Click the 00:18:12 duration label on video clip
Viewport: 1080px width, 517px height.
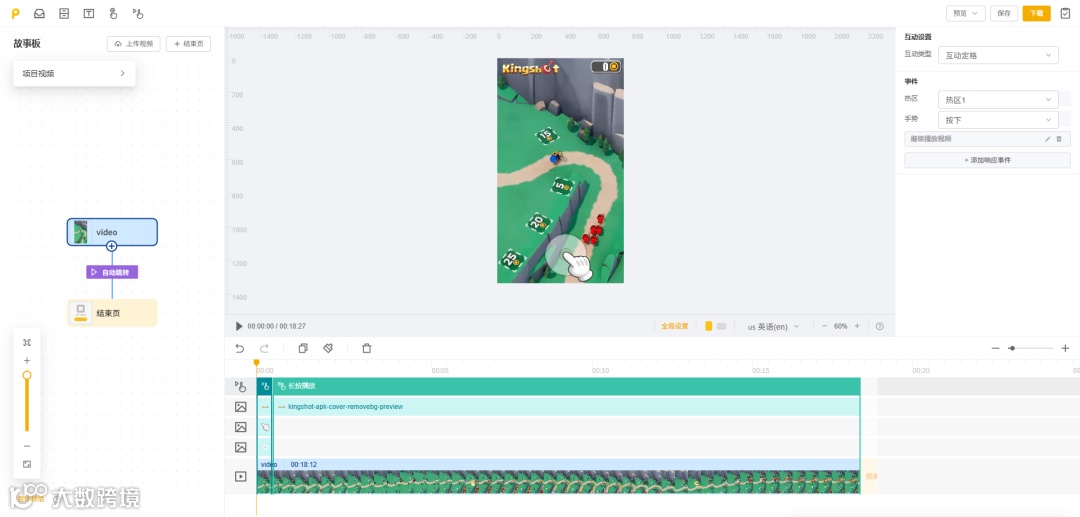point(304,465)
